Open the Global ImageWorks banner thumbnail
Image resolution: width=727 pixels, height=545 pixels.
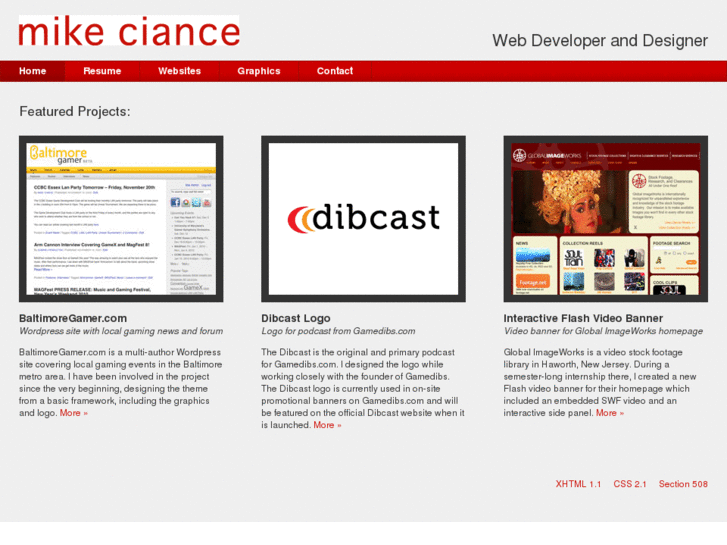click(x=606, y=219)
